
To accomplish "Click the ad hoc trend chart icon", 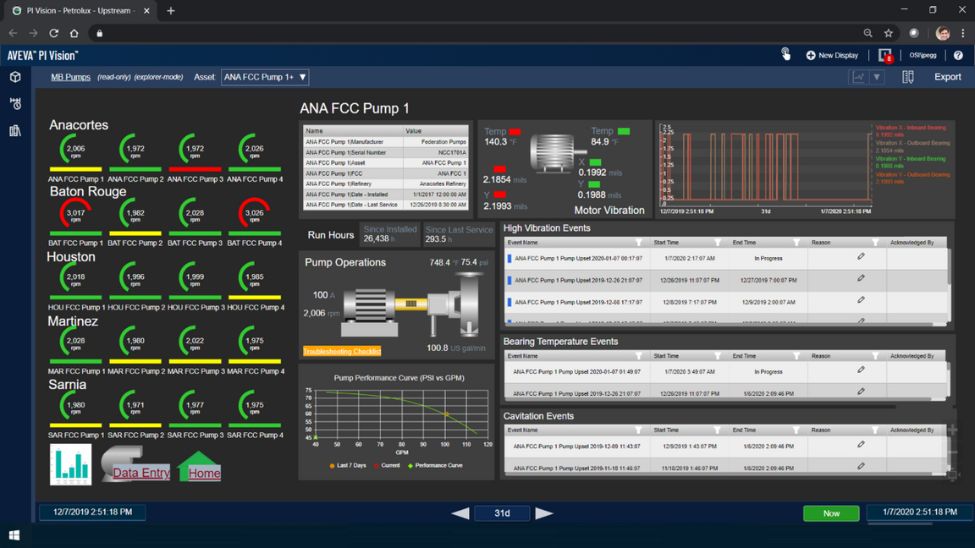I will pyautogui.click(x=859, y=77).
